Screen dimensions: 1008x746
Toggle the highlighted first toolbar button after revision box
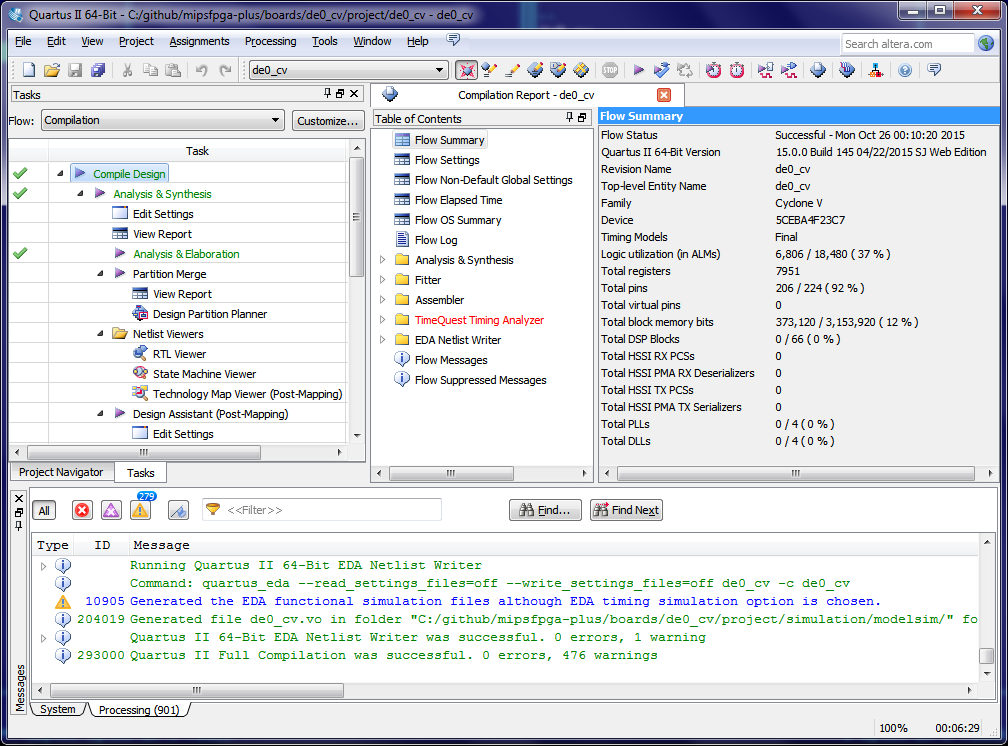(467, 70)
